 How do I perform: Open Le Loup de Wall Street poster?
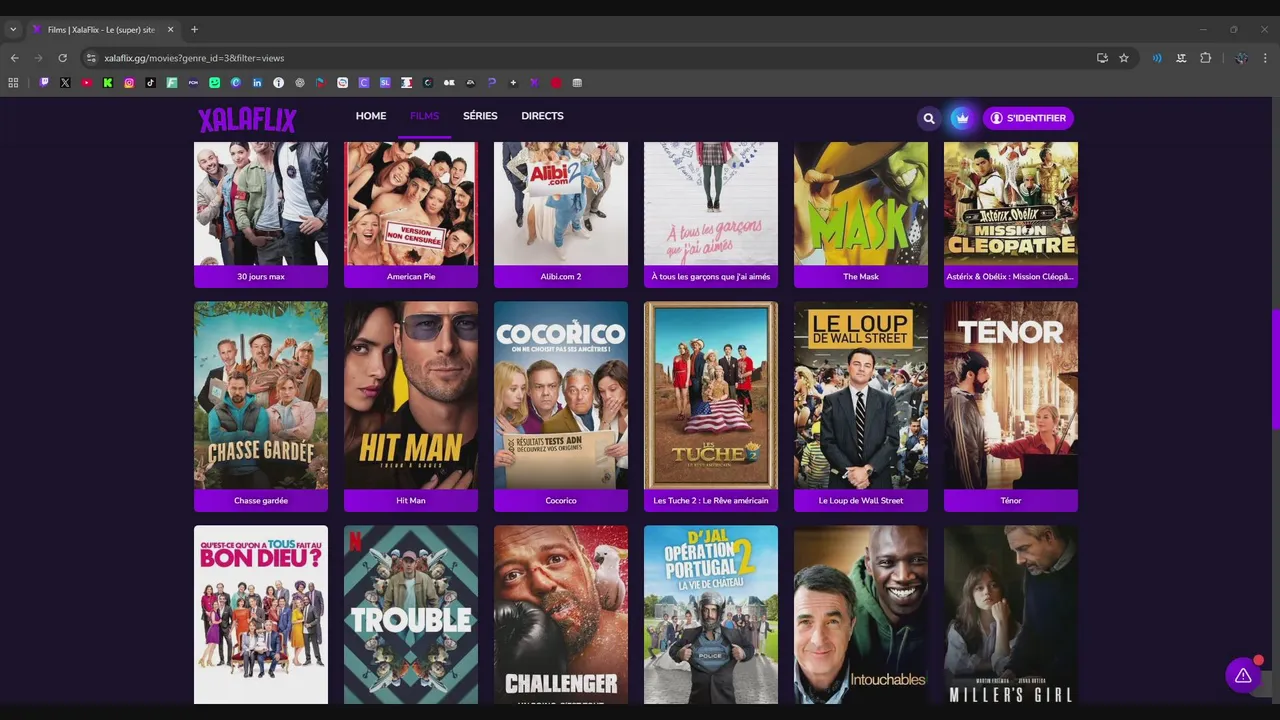pyautogui.click(x=861, y=395)
